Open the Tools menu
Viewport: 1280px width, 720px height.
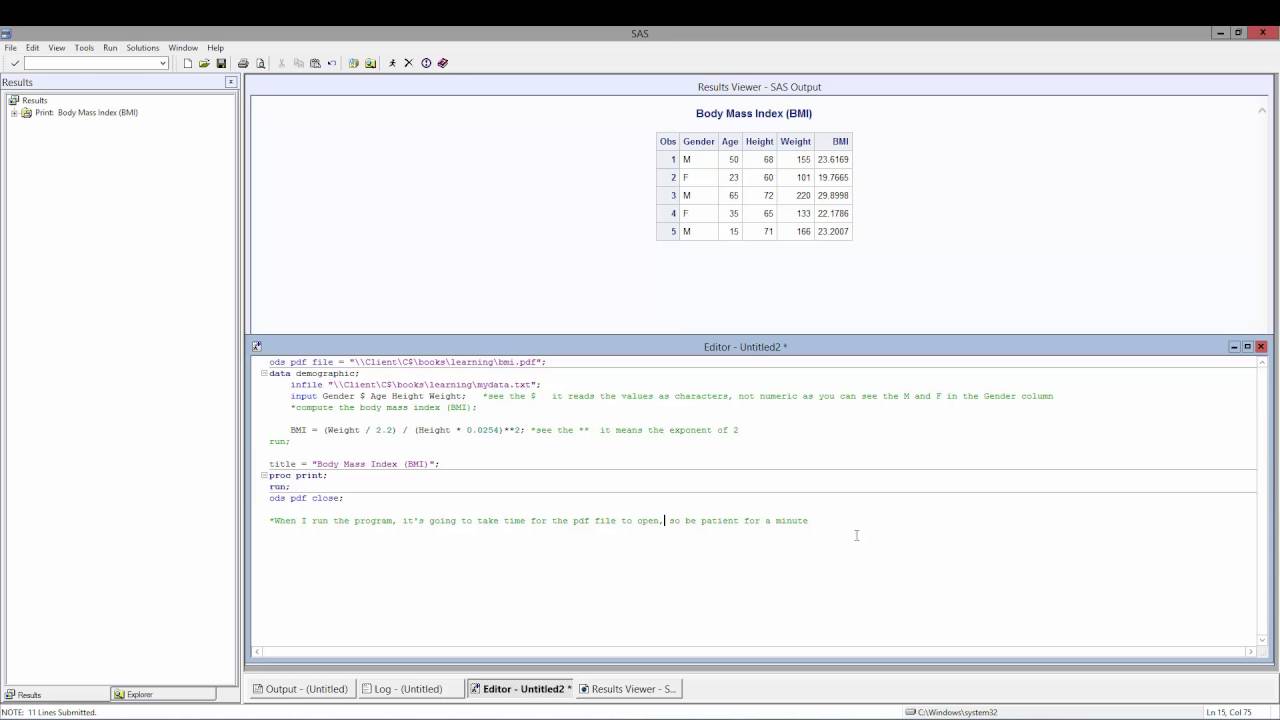[84, 48]
